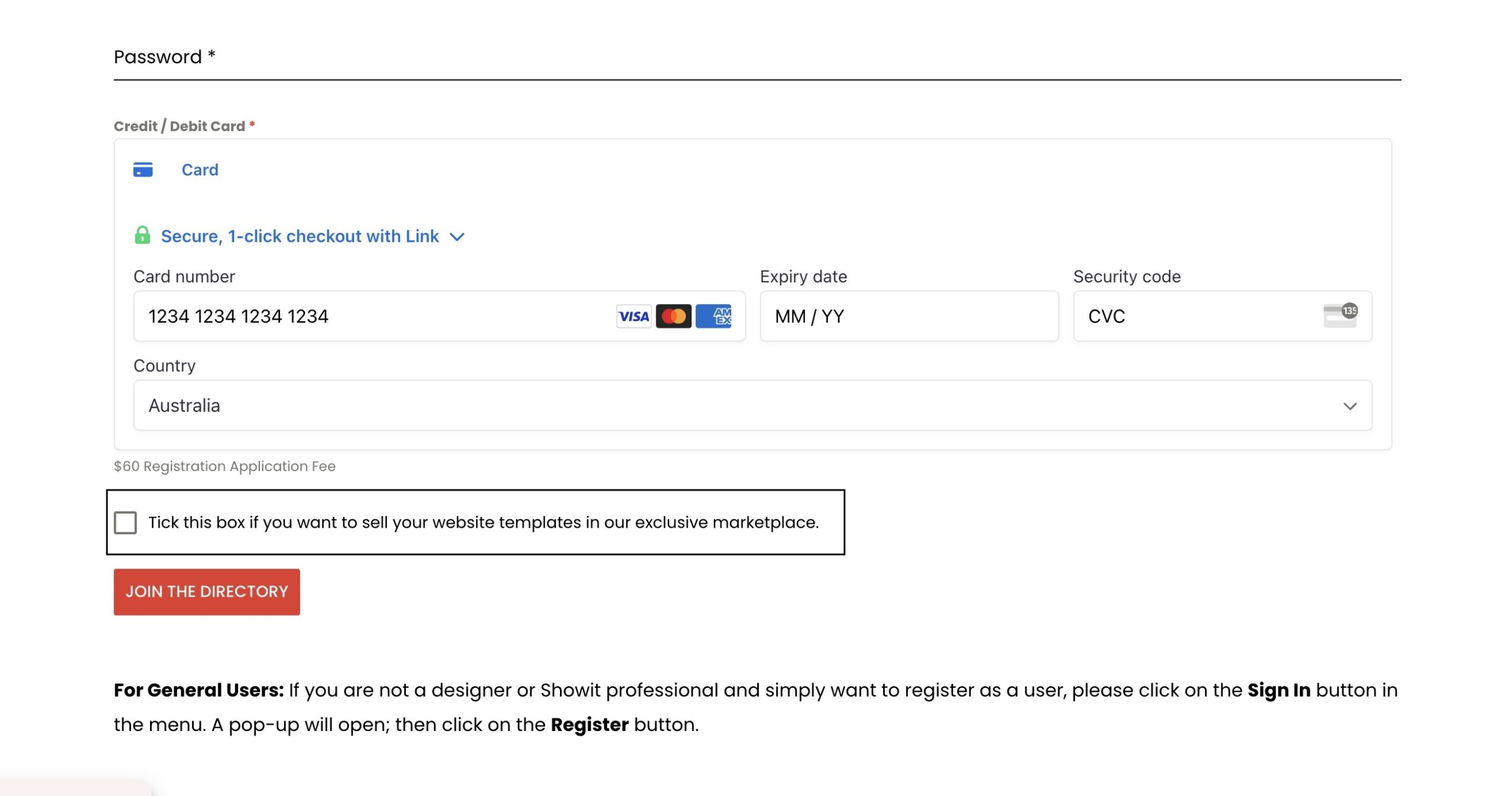Viewport: 1512px width, 796px height.
Task: Click the Visa logo icon
Action: 634,316
